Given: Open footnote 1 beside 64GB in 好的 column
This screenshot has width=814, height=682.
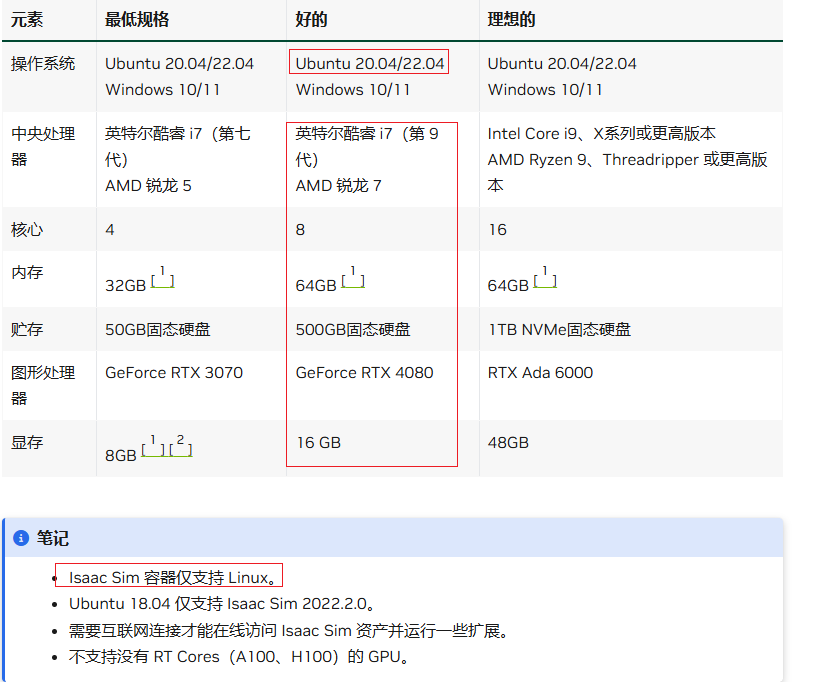Looking at the screenshot, I should tap(353, 277).
